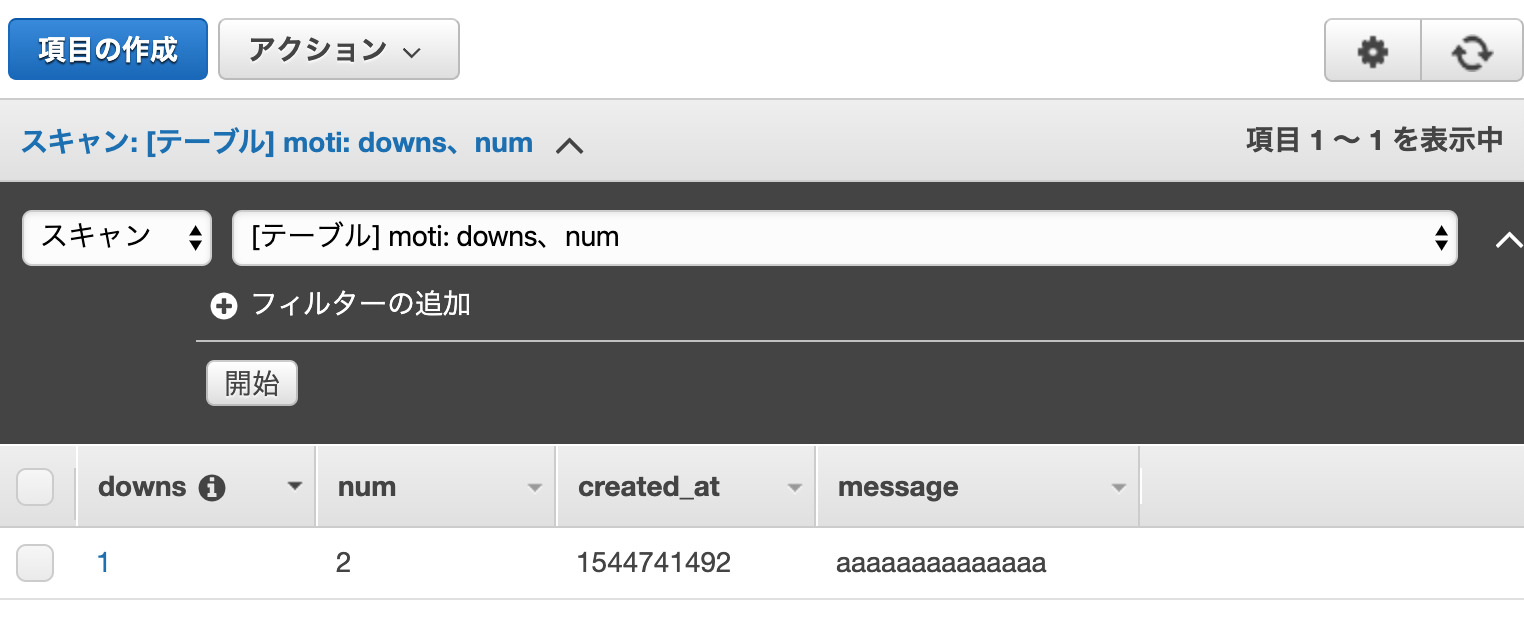The width and height of the screenshot is (1524, 638).
Task: Click the message cell aaaaaaaaaaaaaa
Action: [941, 563]
